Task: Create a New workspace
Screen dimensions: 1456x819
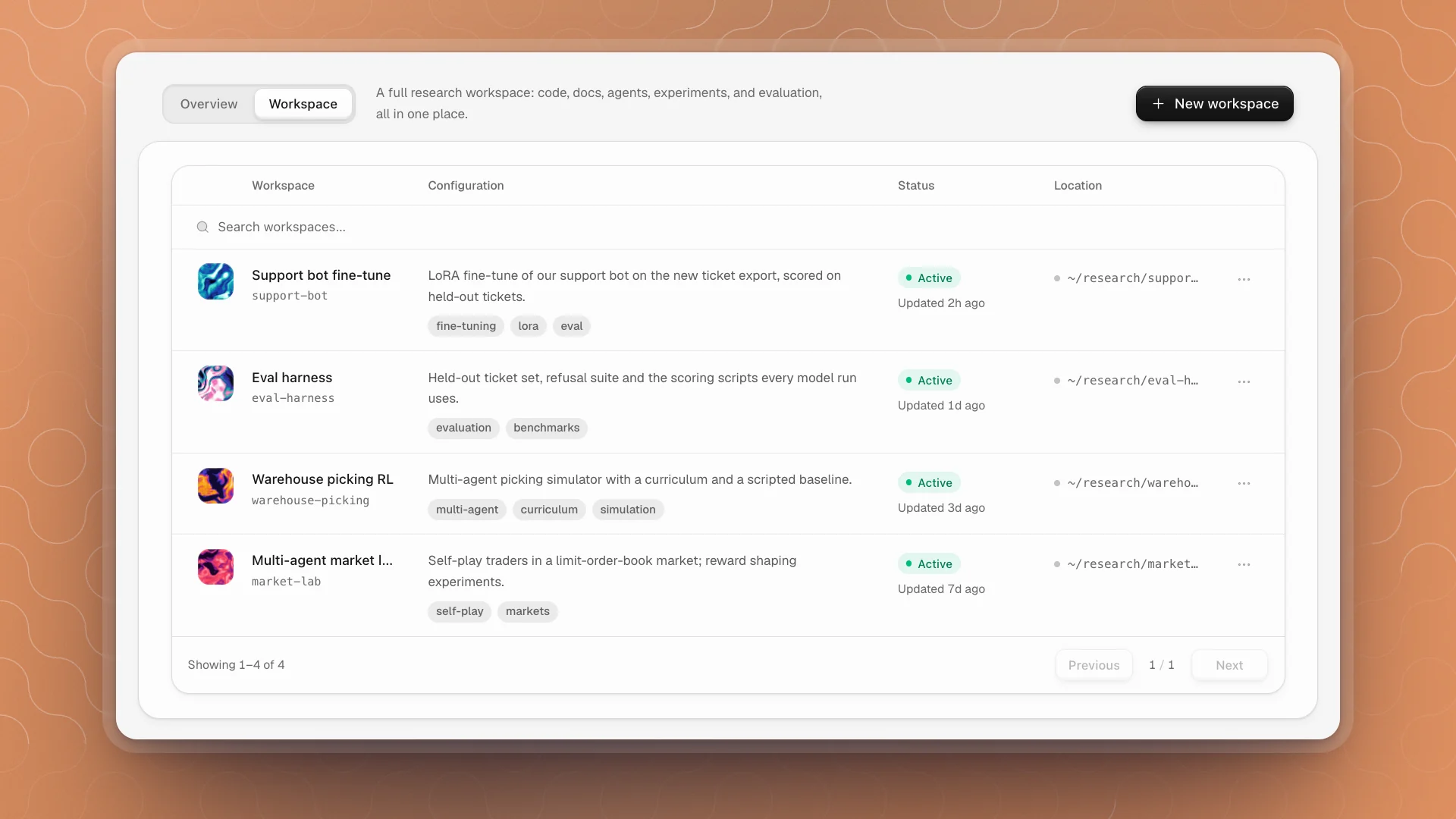Action: pos(1214,103)
